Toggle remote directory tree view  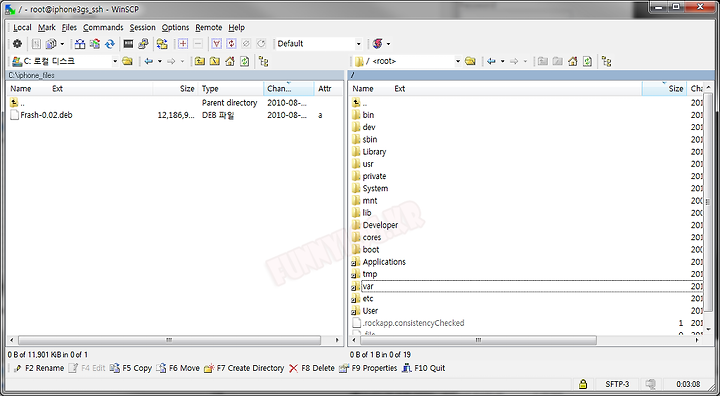coord(606,61)
